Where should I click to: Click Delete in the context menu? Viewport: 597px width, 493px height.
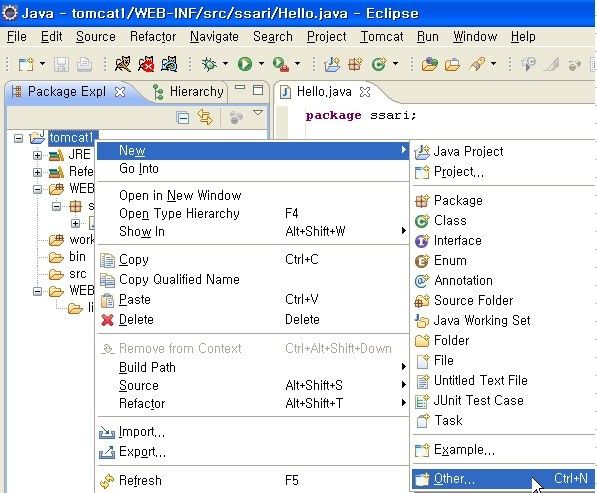point(253,320)
